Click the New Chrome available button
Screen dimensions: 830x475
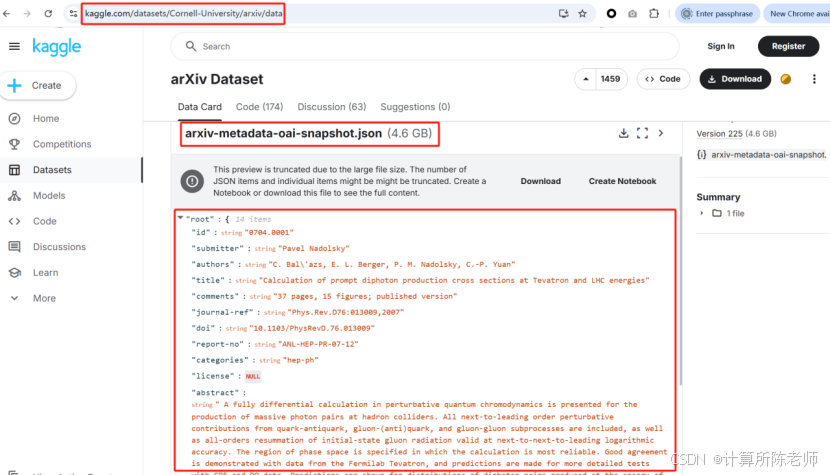point(797,14)
